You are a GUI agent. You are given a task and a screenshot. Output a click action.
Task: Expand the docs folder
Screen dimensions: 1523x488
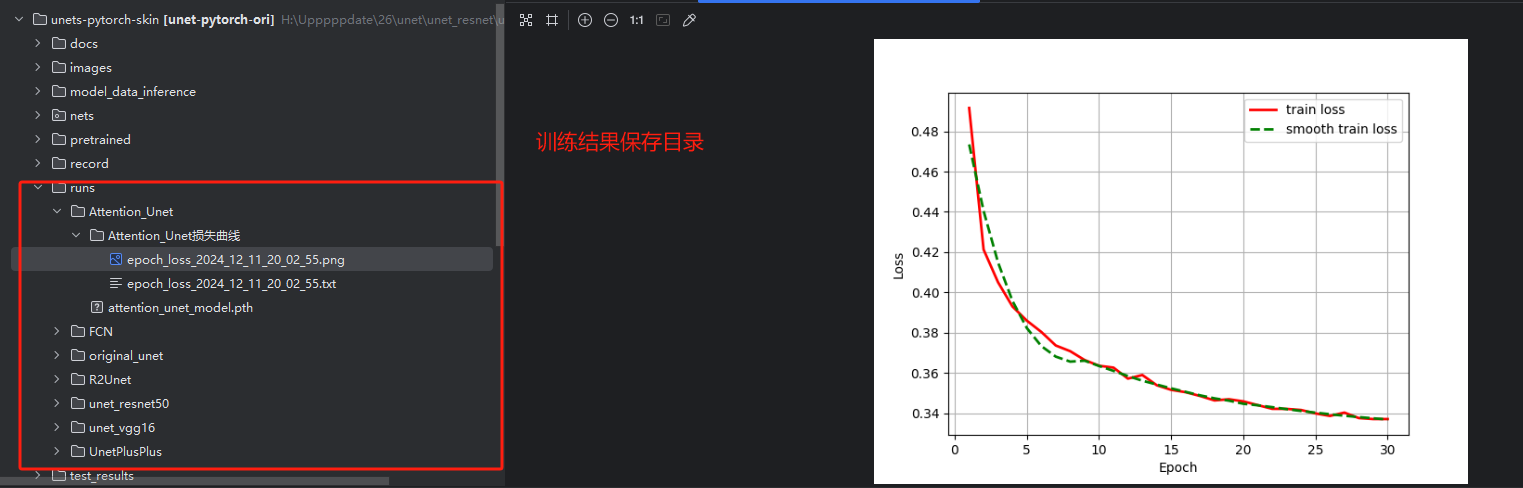pyautogui.click(x=38, y=43)
